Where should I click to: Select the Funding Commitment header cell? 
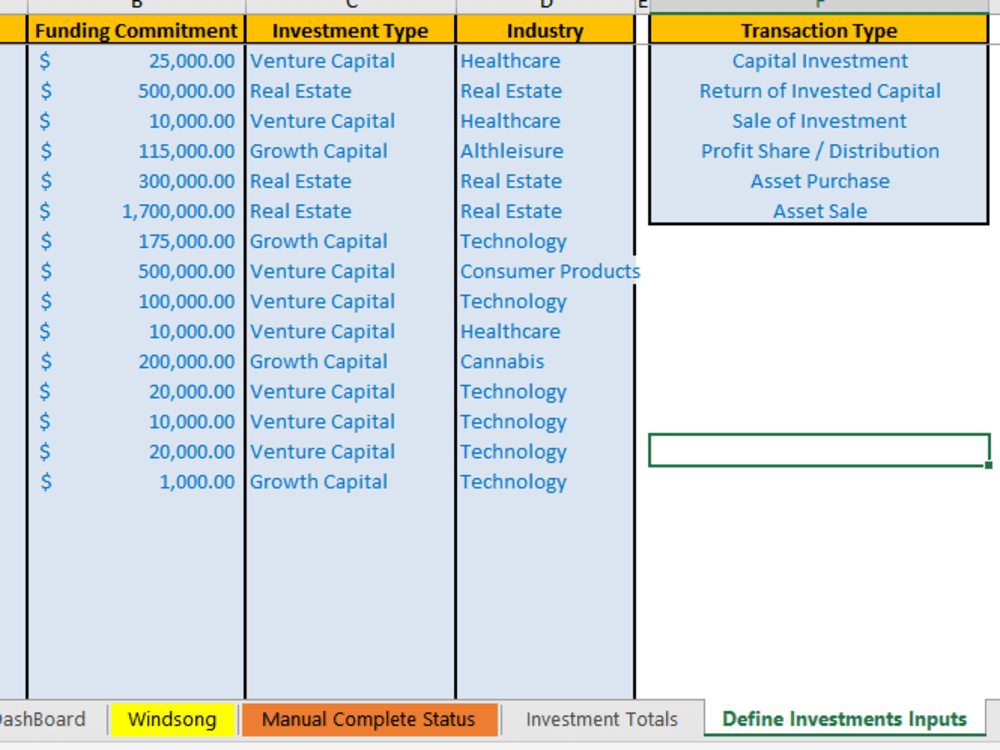[x=136, y=31]
